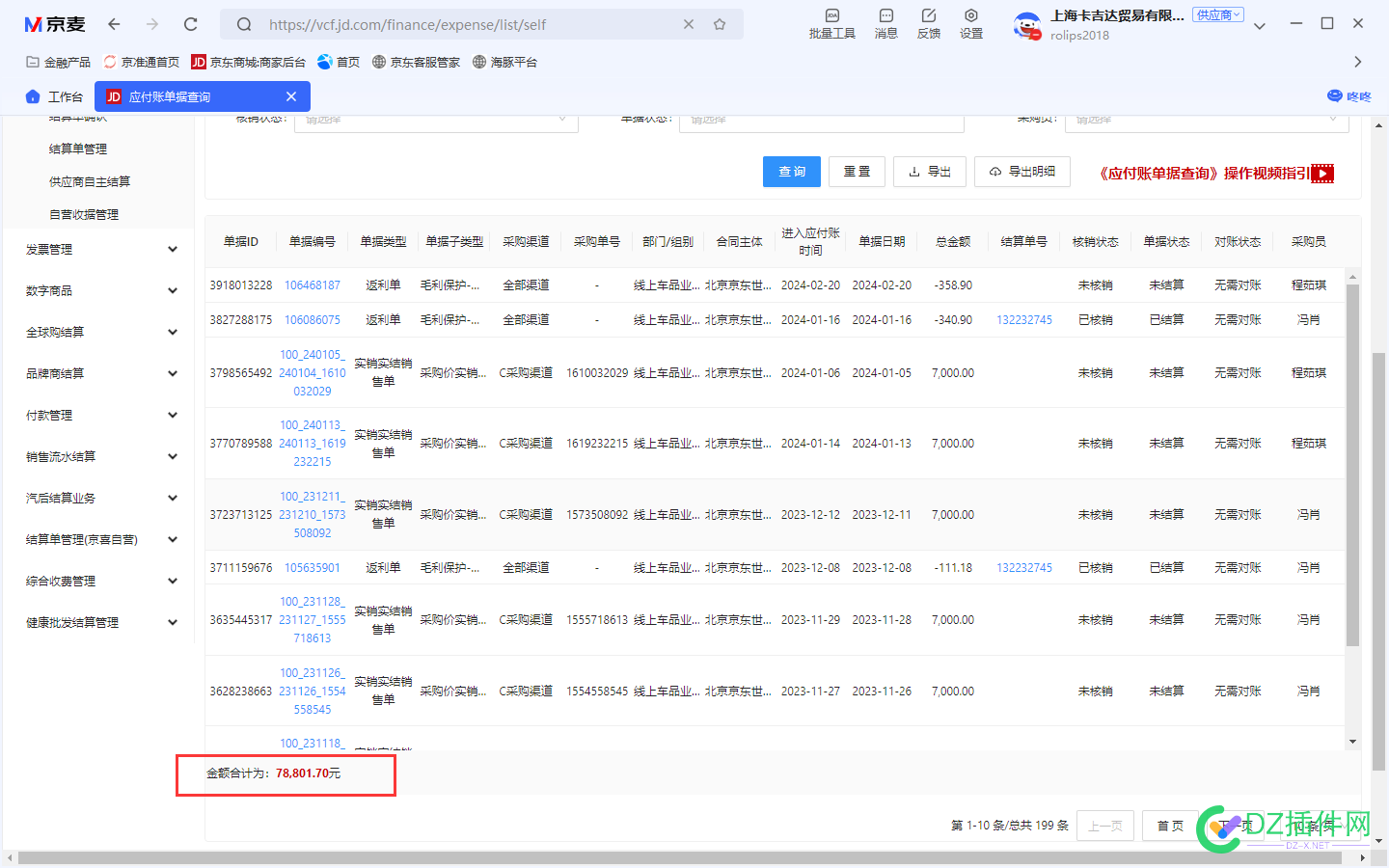Image resolution: width=1389 pixels, height=868 pixels.
Task: Reload the page with the refresh icon
Action: (191, 24)
